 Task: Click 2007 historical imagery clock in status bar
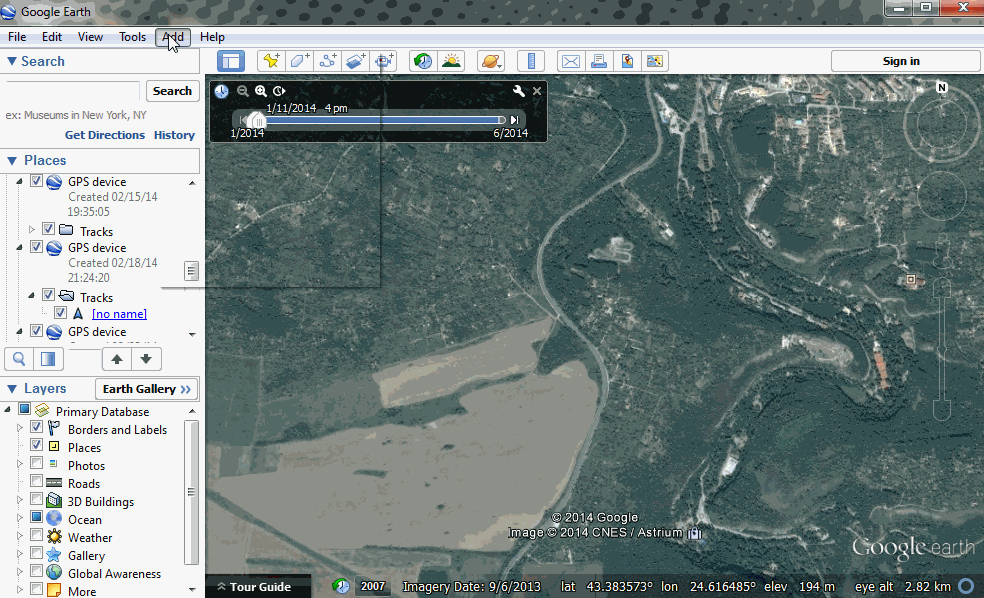click(x=341, y=586)
